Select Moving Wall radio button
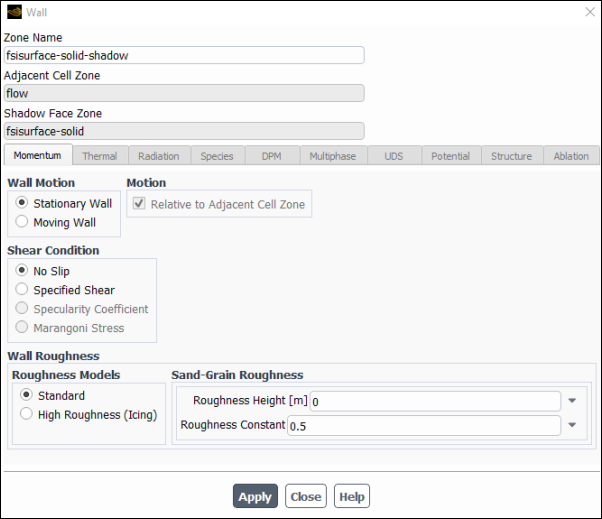Image resolution: width=602 pixels, height=519 pixels. point(22,221)
